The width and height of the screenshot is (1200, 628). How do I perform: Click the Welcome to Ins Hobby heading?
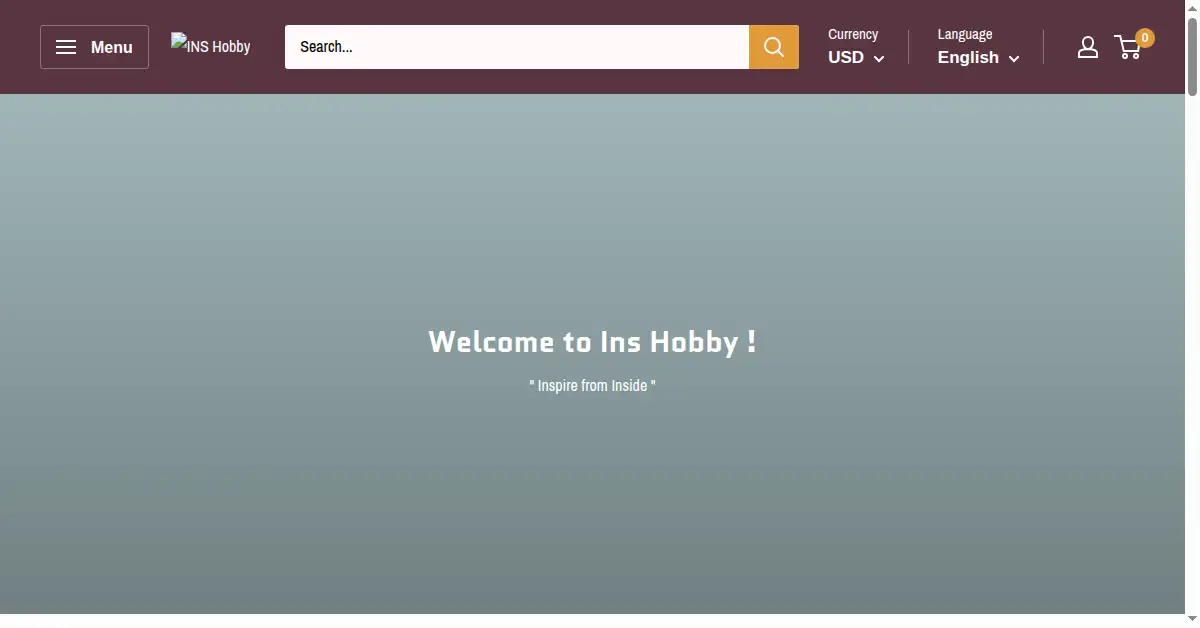(592, 342)
